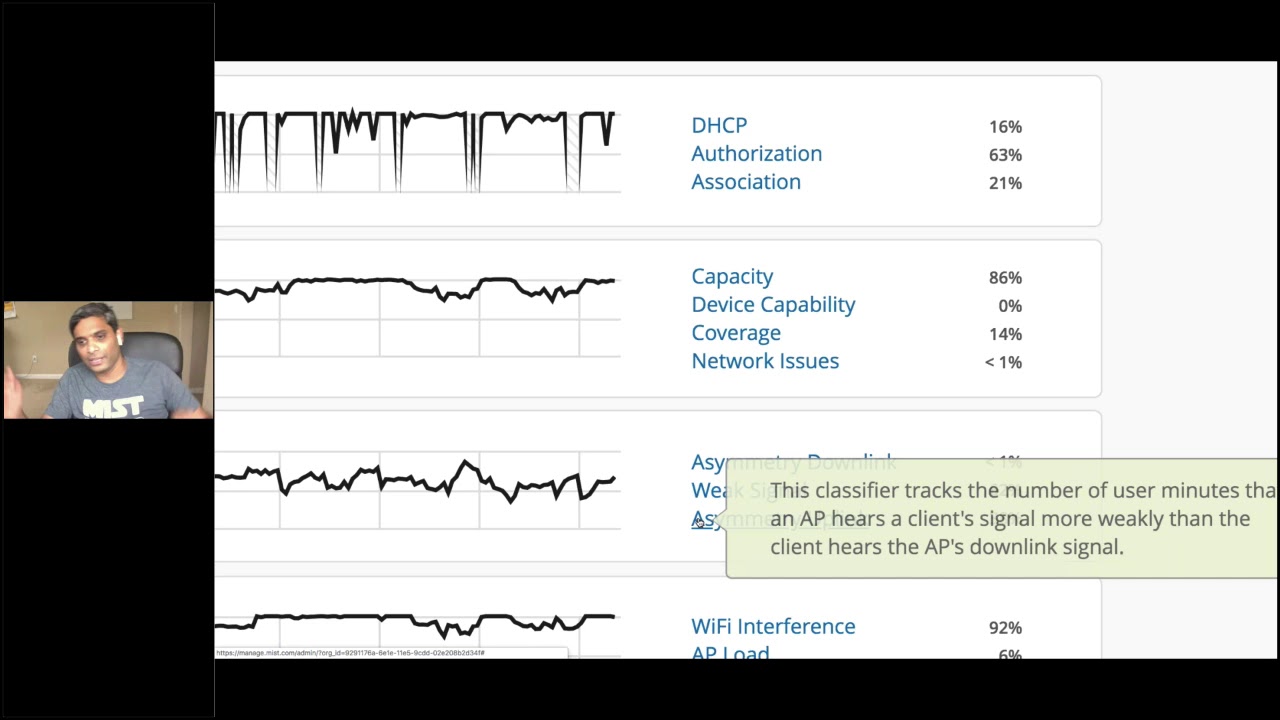
Task: Click the 16% value for DHCP
Action: coord(1005,126)
